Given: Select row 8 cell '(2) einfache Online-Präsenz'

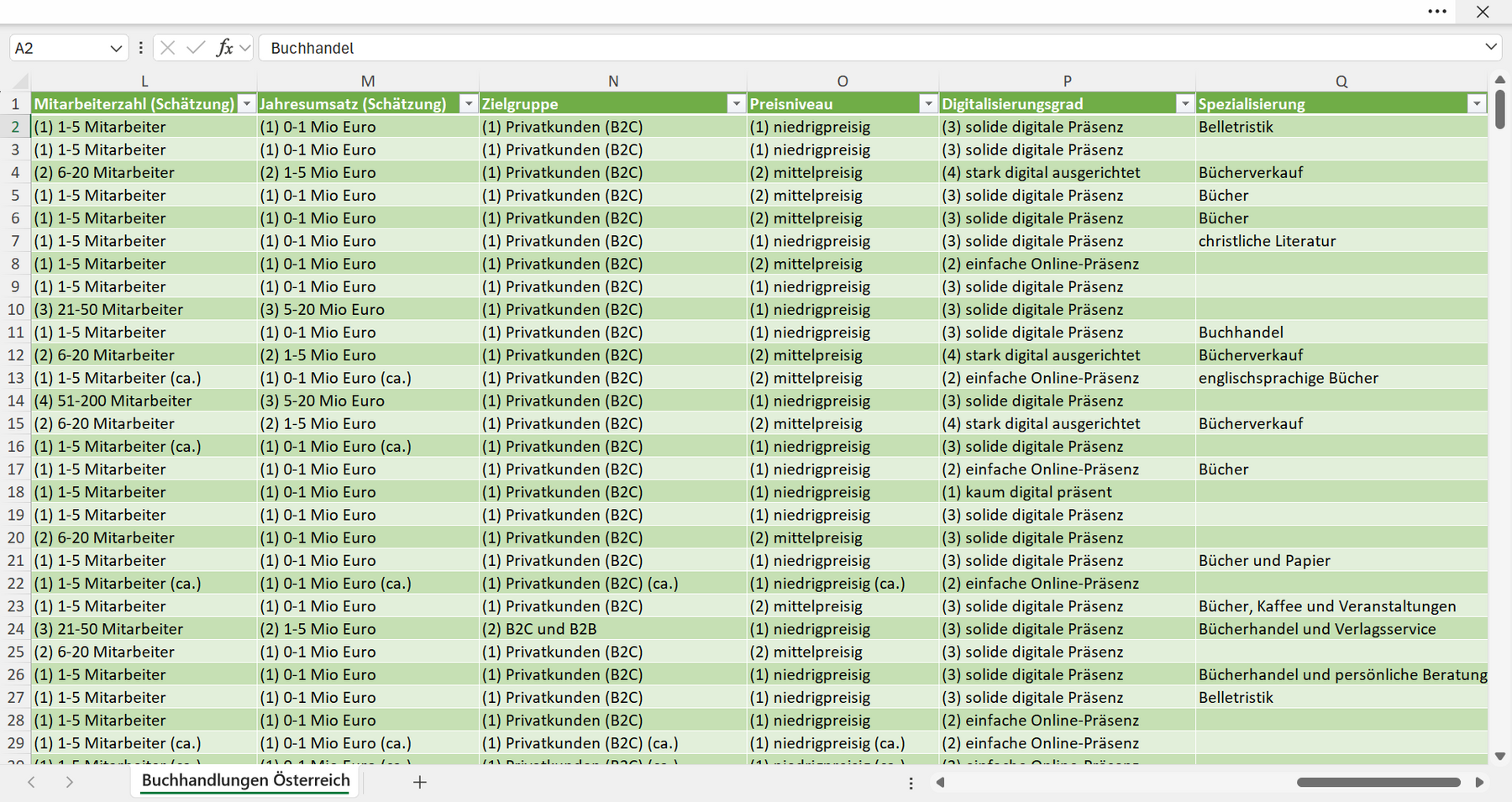Looking at the screenshot, I should (x=1067, y=264).
